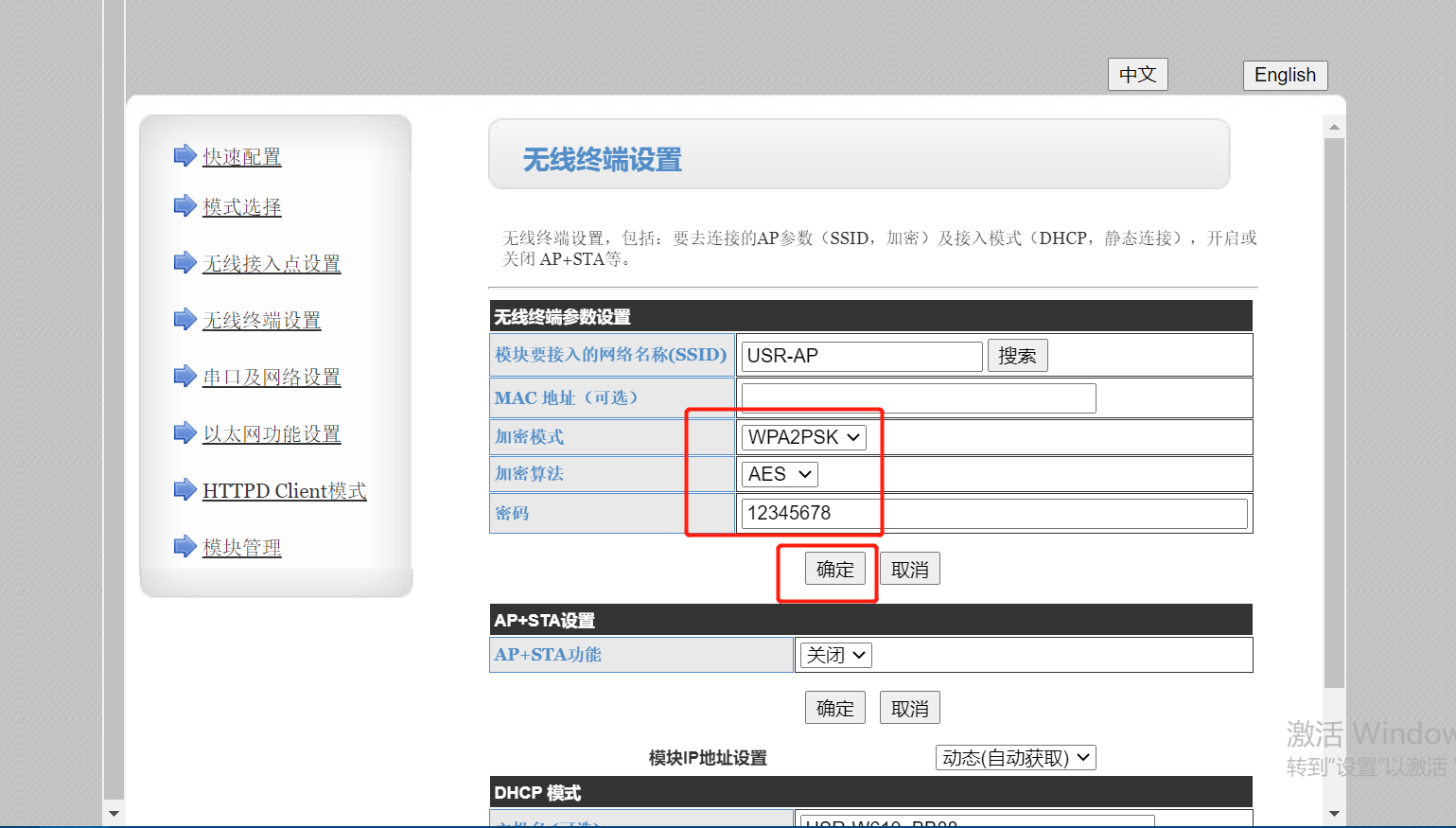Viewport: 1456px width, 828px height.
Task: Open the 动态(自动获取) IP address dropdown
Action: pos(1015,758)
